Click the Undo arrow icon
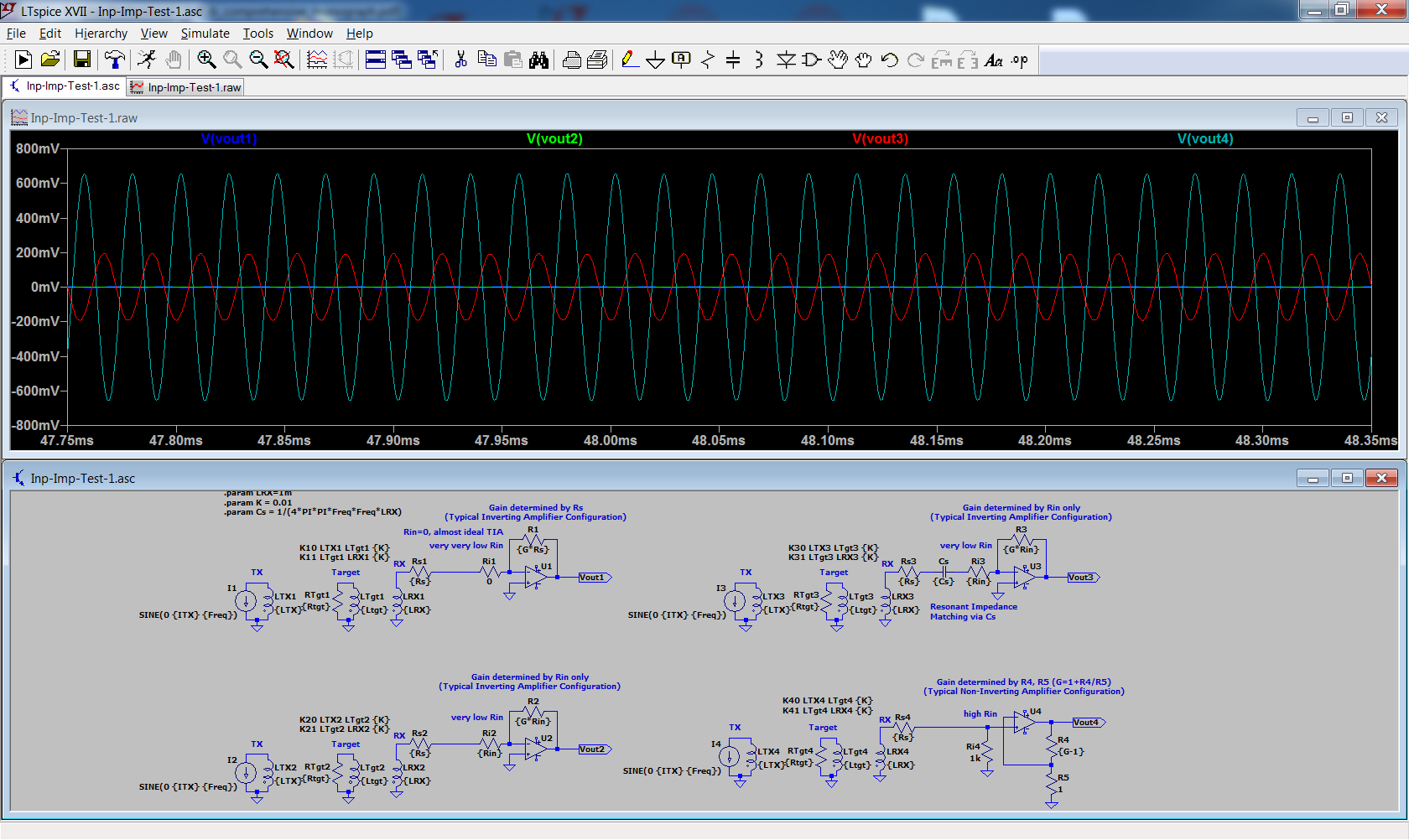The width and height of the screenshot is (1409, 840). (890, 60)
